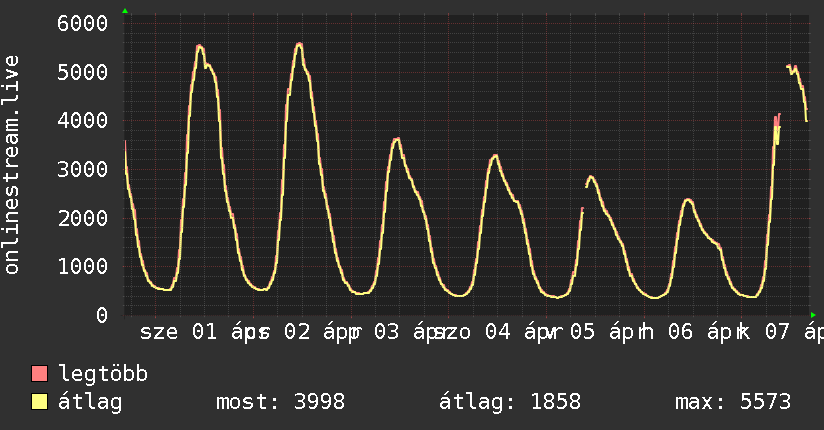Click the legtöbb legend label

pos(103,374)
